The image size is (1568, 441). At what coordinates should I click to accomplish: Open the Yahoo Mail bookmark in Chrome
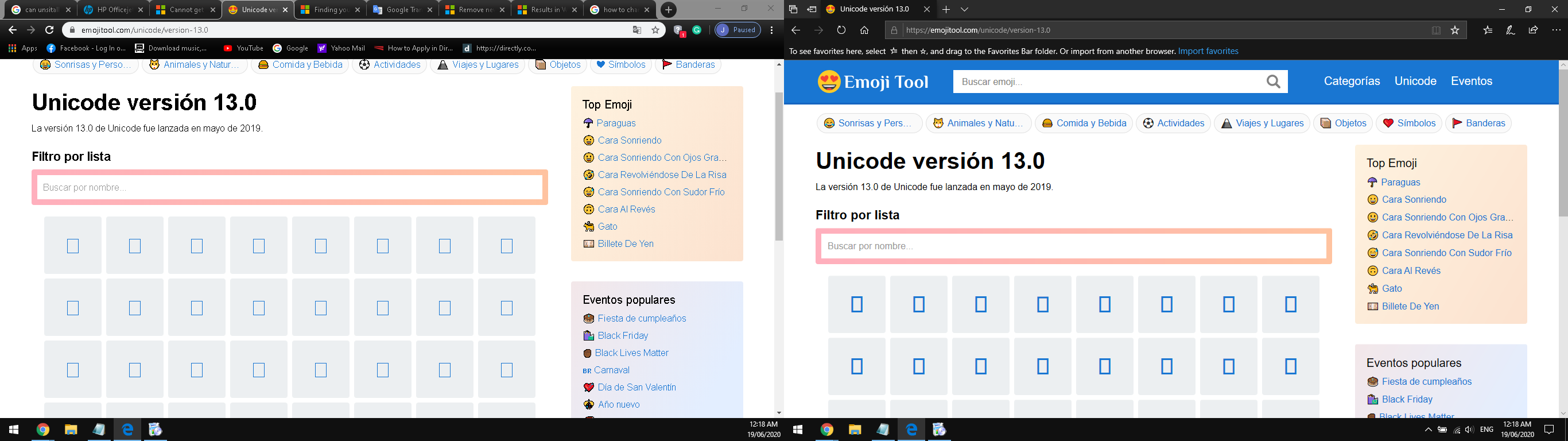[x=341, y=48]
